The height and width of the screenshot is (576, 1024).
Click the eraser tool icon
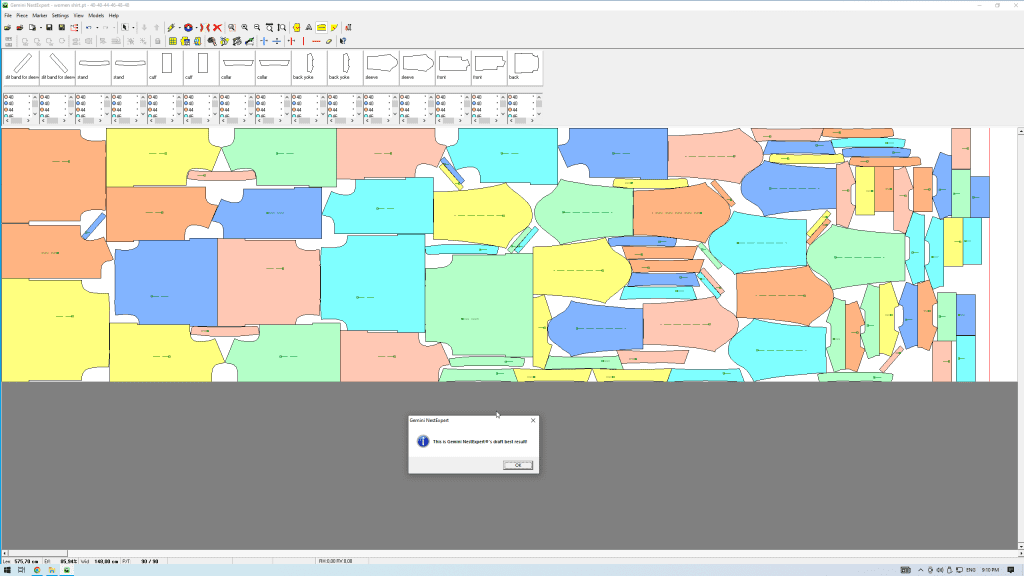tap(328, 41)
